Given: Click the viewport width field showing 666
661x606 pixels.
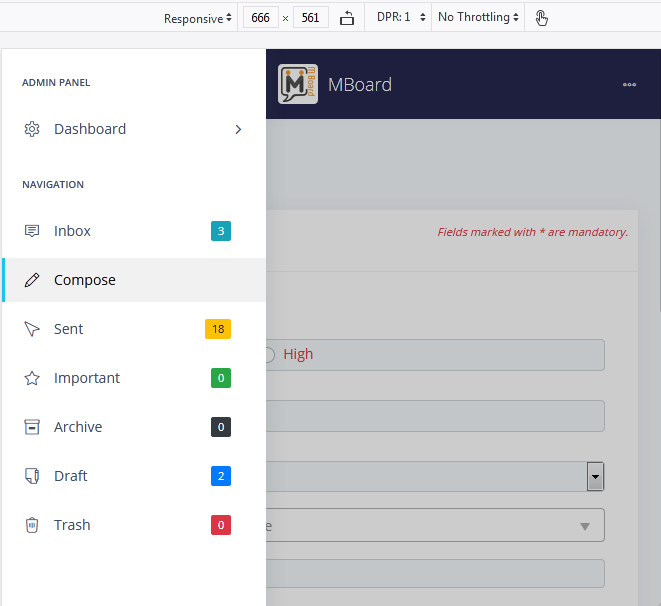Looking at the screenshot, I should 258,18.
